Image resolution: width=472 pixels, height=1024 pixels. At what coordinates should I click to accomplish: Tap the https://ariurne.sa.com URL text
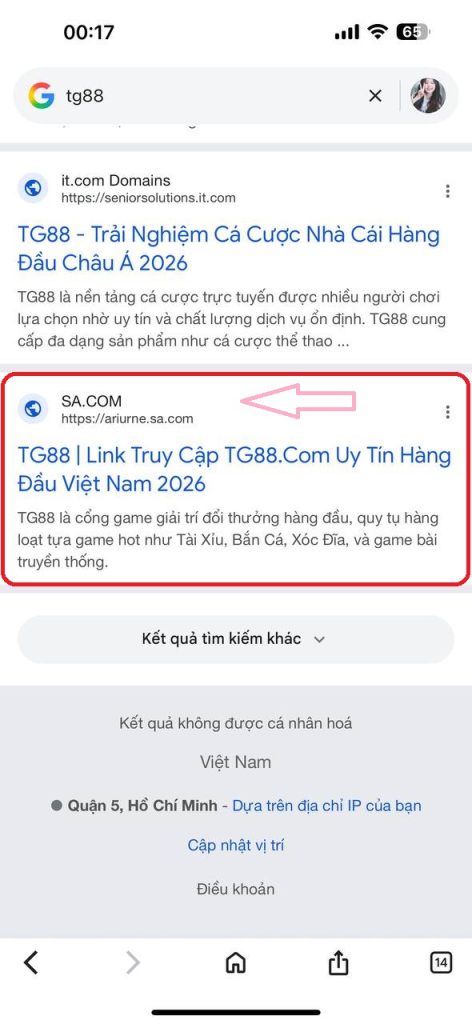(127, 419)
